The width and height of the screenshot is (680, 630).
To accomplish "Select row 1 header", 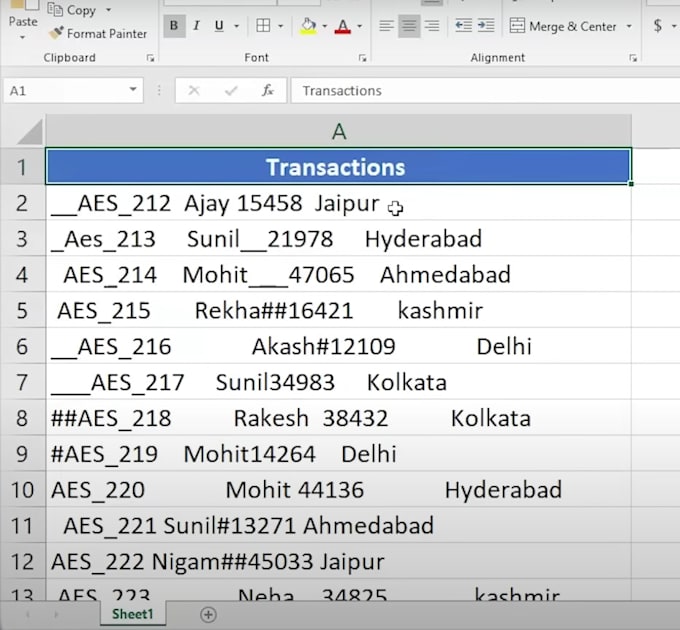I will pyautogui.click(x=22, y=167).
